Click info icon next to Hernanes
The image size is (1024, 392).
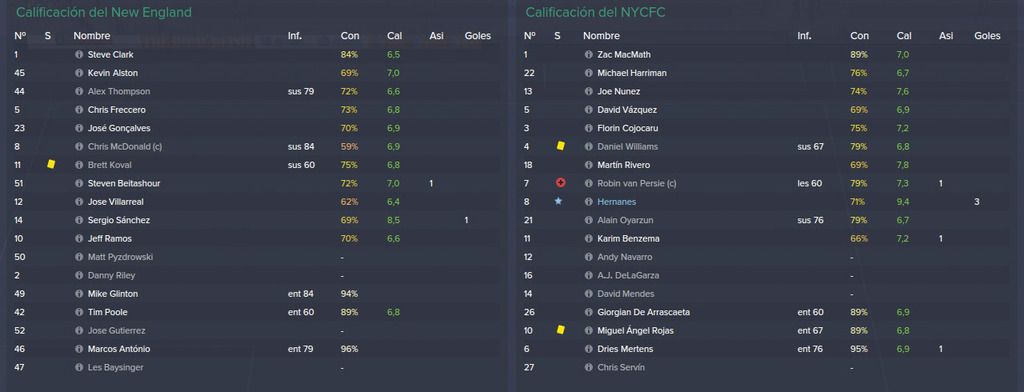(x=588, y=202)
